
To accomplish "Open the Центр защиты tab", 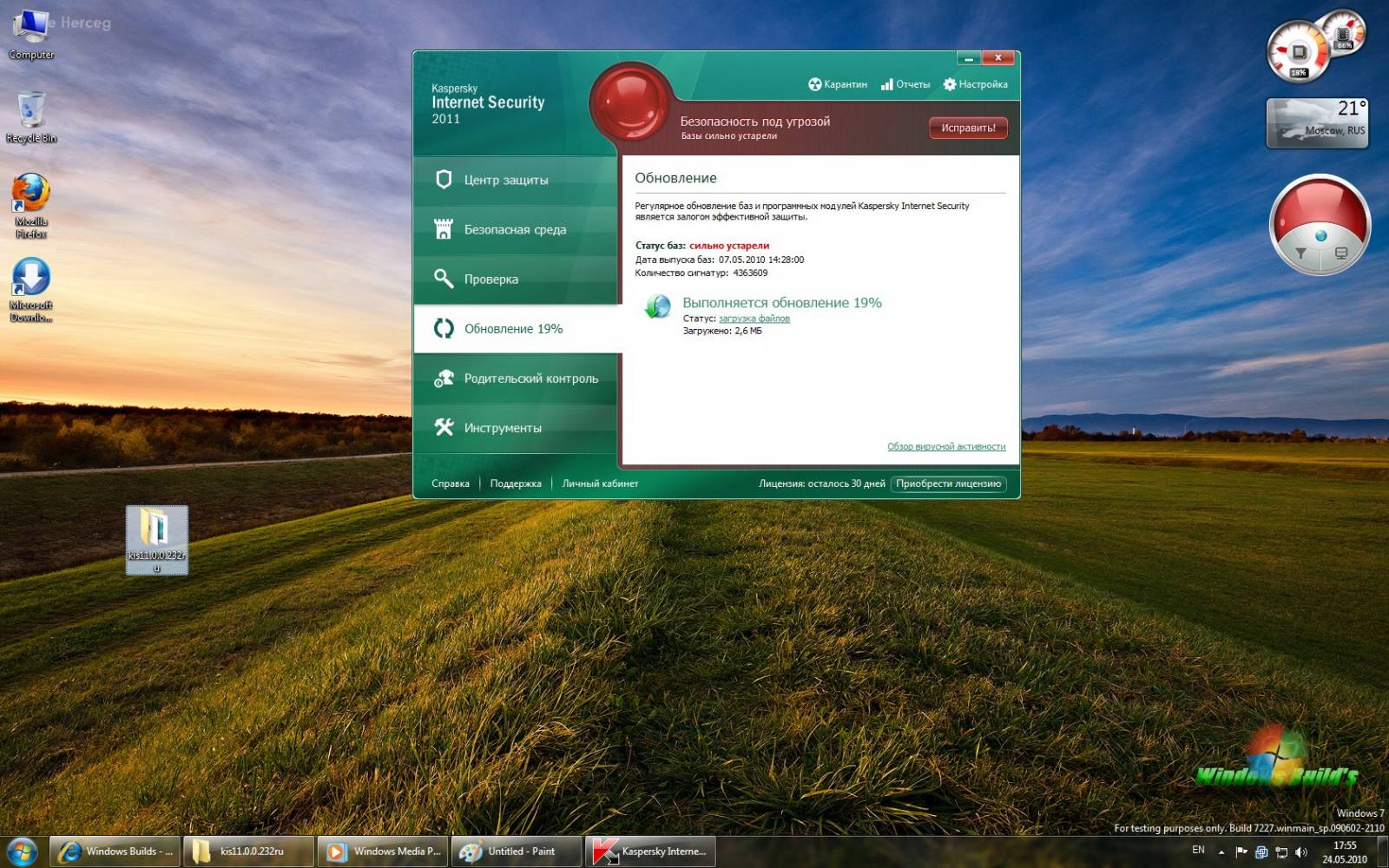I will (x=517, y=180).
